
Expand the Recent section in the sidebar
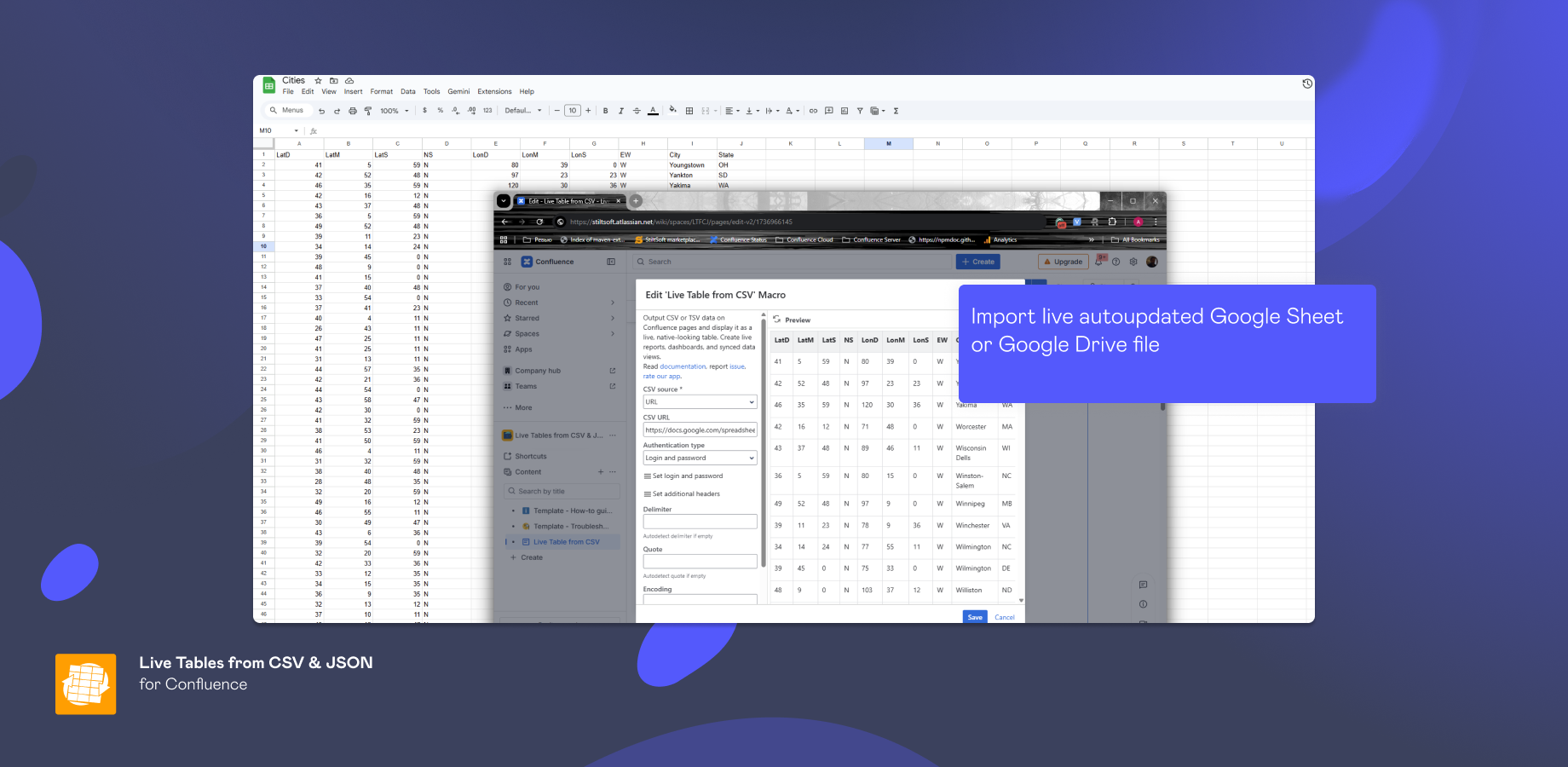click(611, 303)
